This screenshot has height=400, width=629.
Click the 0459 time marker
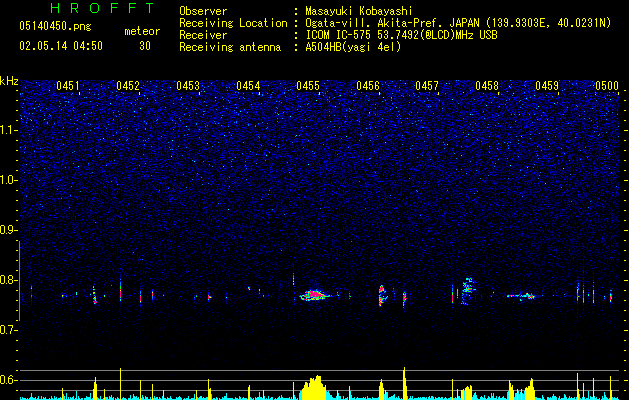[x=547, y=86]
